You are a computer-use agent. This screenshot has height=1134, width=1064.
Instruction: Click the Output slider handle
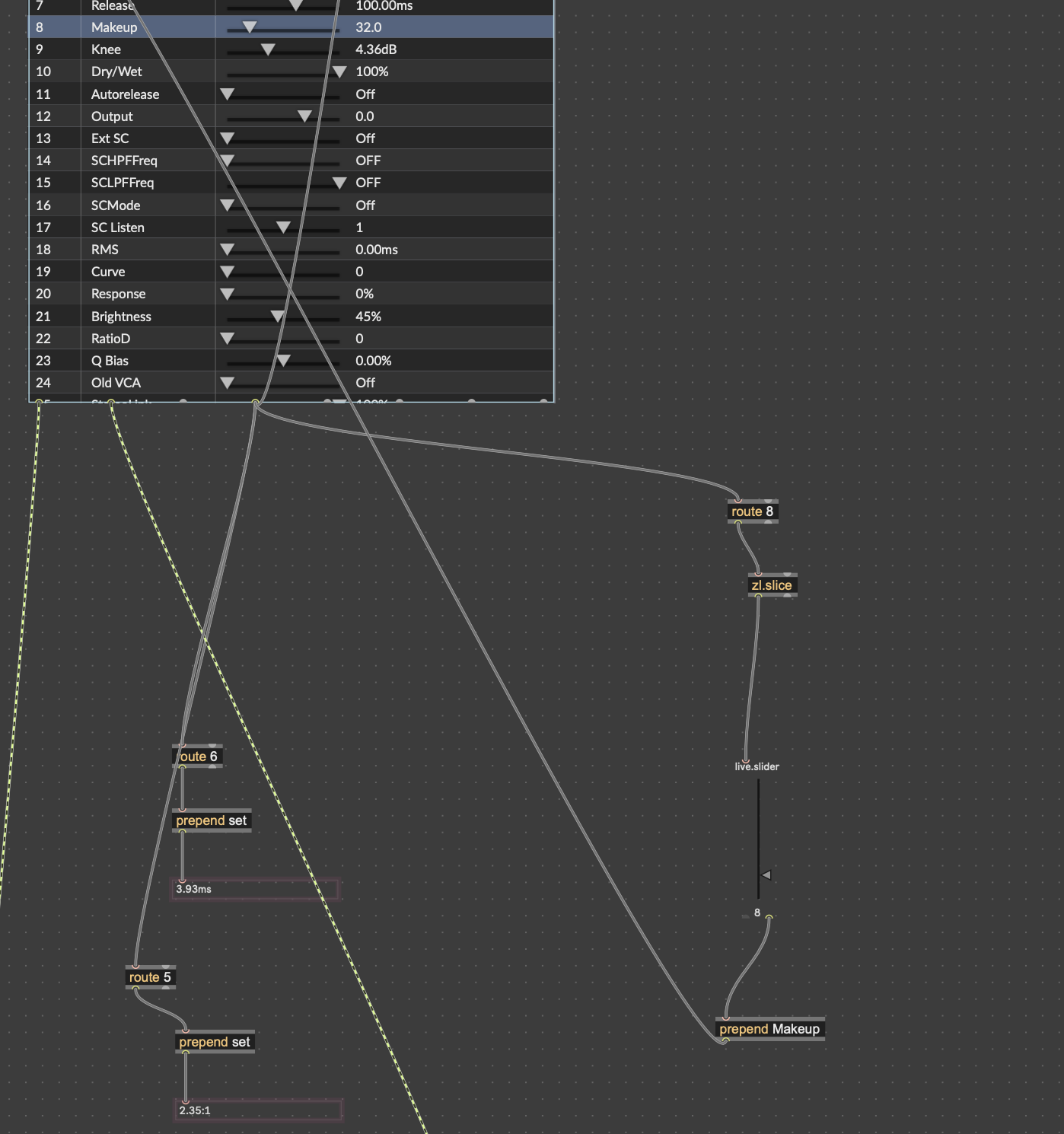point(304,116)
